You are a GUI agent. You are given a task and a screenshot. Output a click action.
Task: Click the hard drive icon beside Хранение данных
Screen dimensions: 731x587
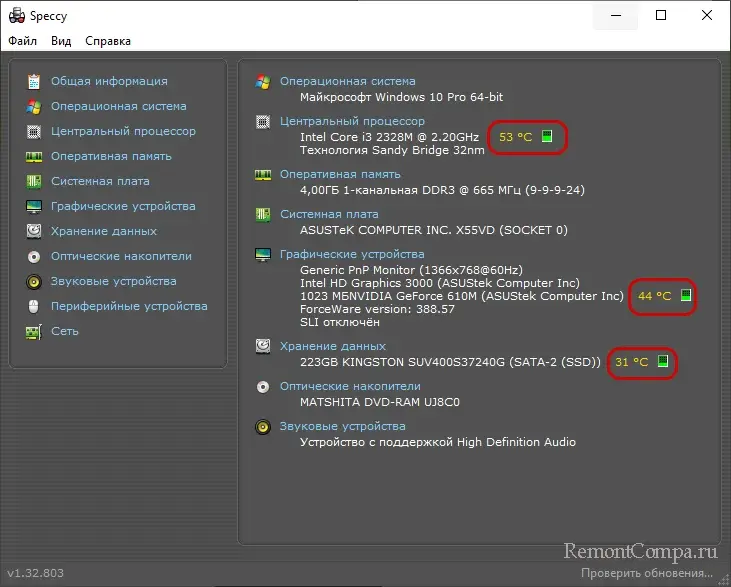pos(34,231)
